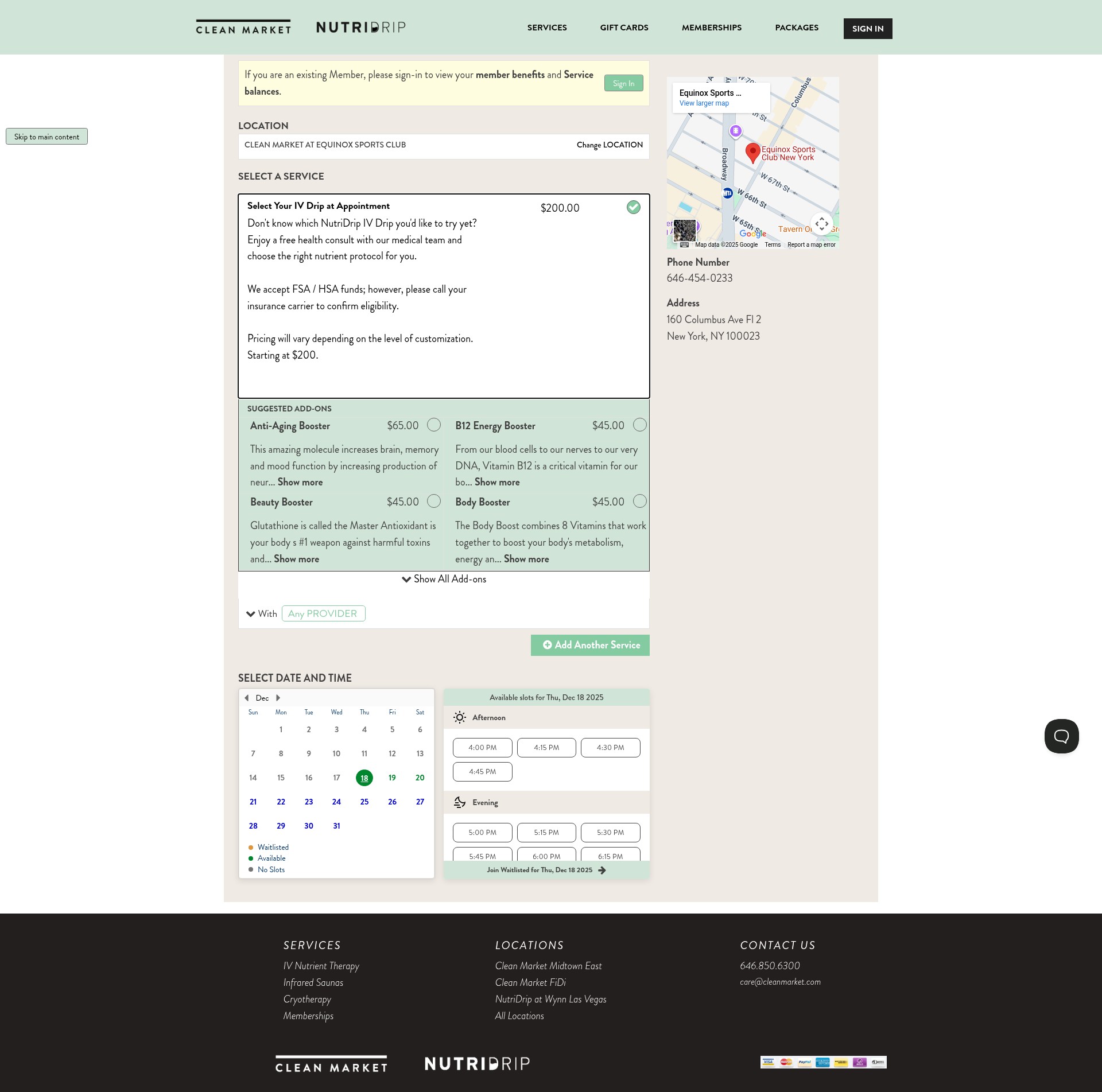The height and width of the screenshot is (1092, 1102).
Task: Open the Memberships menu item
Action: [712, 28]
